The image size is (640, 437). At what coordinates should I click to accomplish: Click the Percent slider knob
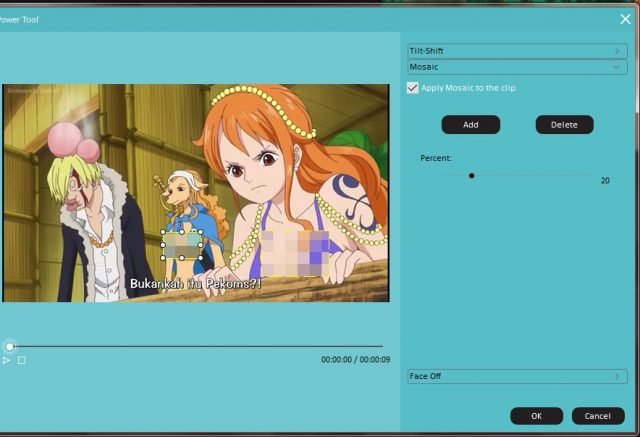tap(472, 175)
